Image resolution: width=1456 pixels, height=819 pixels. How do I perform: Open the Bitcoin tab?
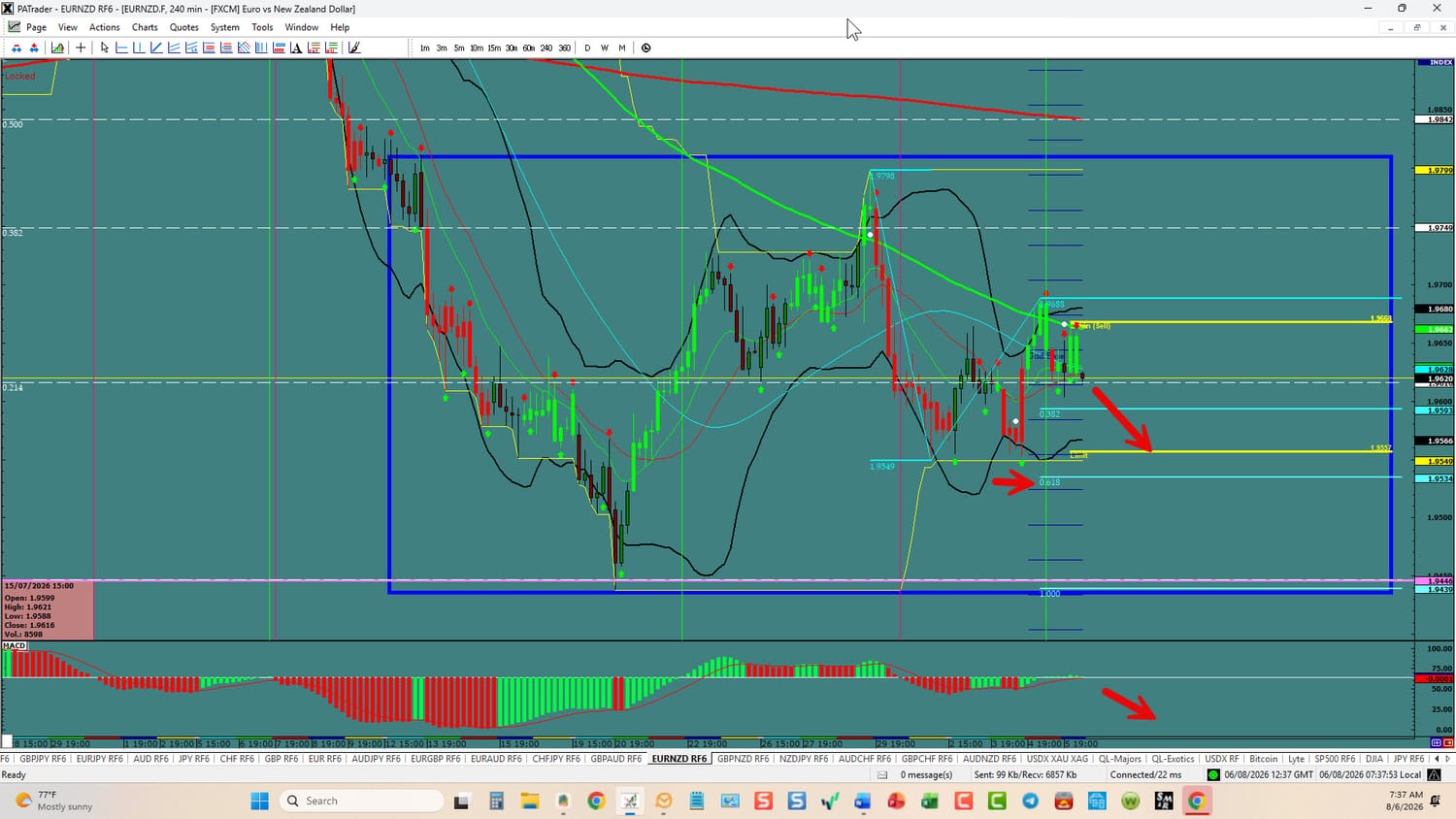click(1264, 759)
